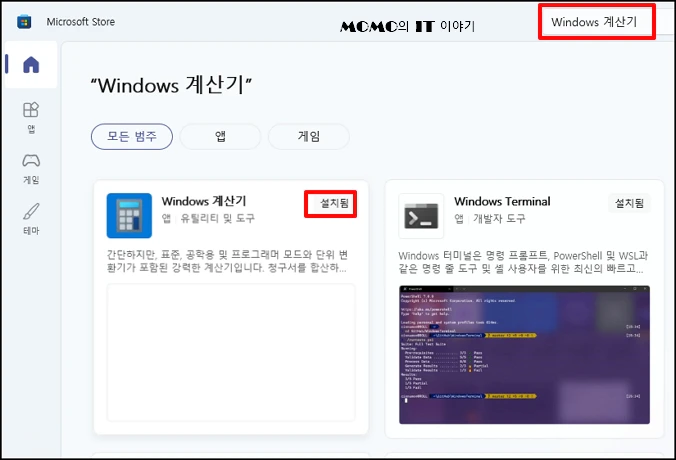Select the 앱 filter tab
This screenshot has height=460, width=676.
220,137
